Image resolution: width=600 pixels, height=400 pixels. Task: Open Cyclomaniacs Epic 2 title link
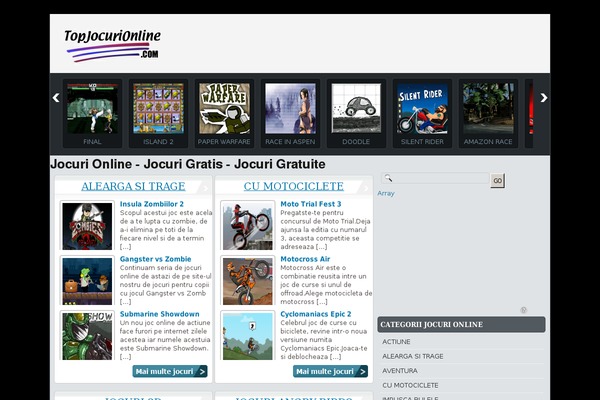pos(316,314)
